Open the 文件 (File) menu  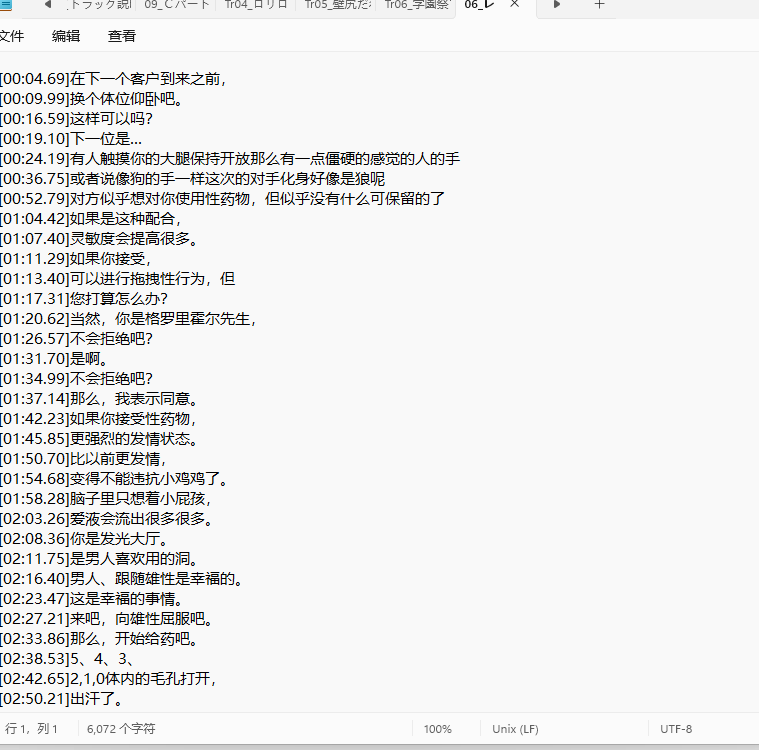pos(10,36)
